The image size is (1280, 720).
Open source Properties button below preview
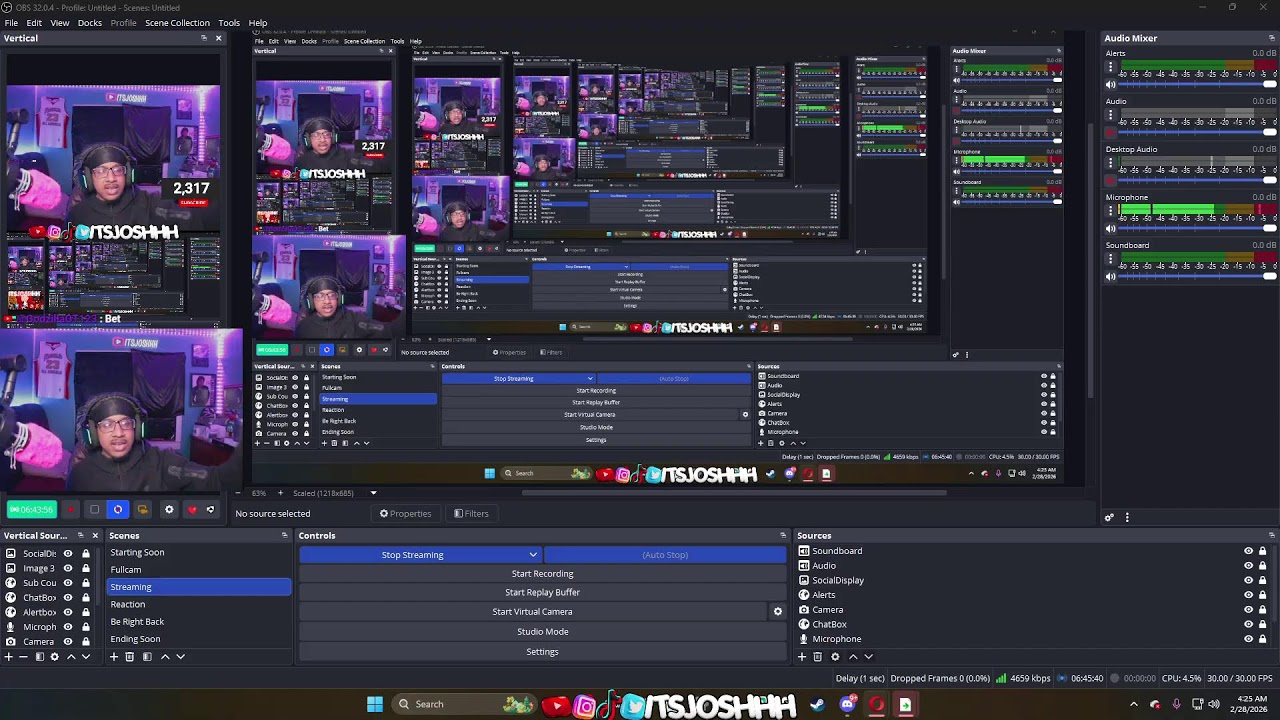pyautogui.click(x=405, y=514)
